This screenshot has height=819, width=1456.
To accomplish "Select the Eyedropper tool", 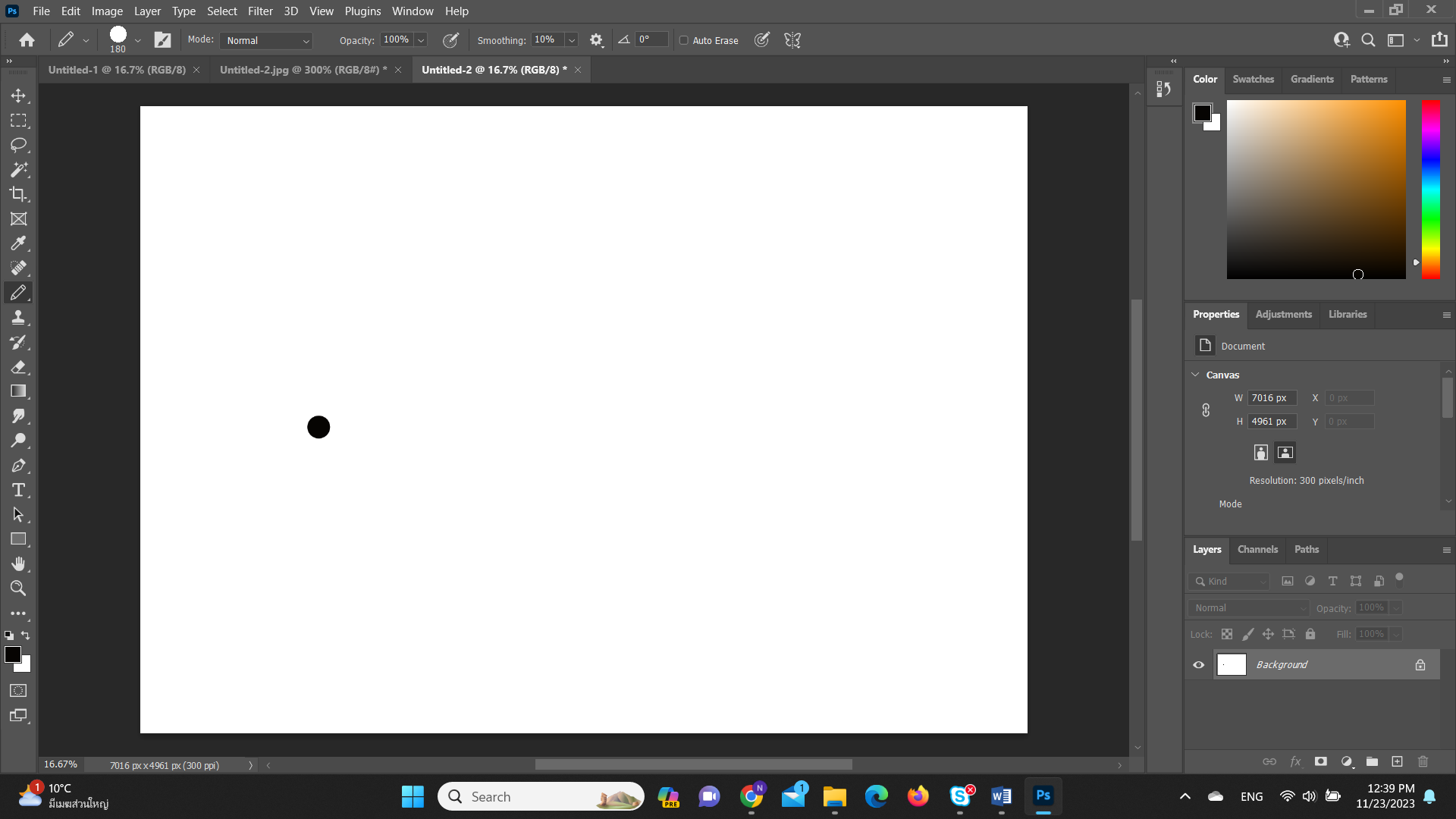I will 18,243.
